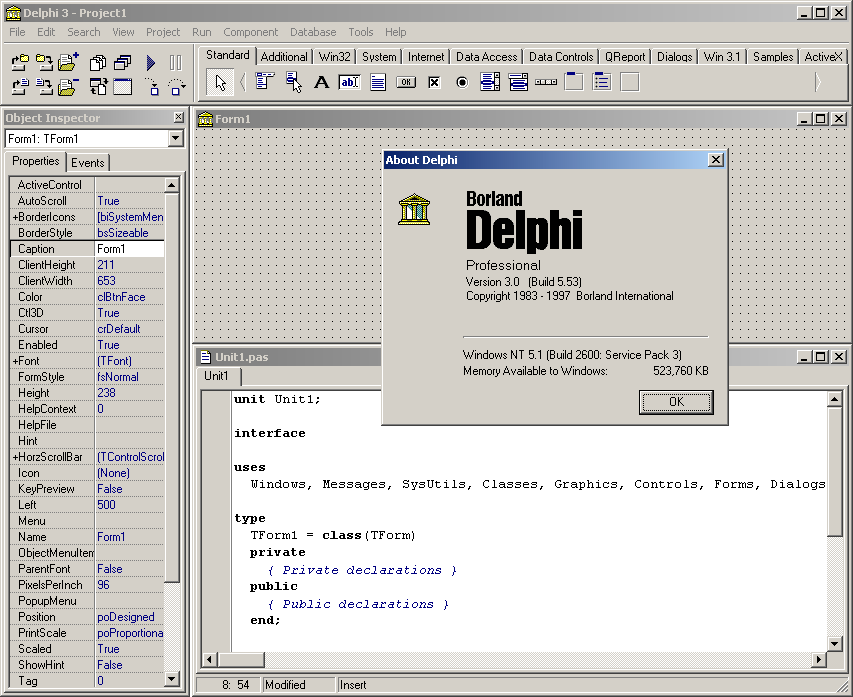Screen dimensions: 853x697
Task: Click the Caption value field Form1
Action: 129,249
